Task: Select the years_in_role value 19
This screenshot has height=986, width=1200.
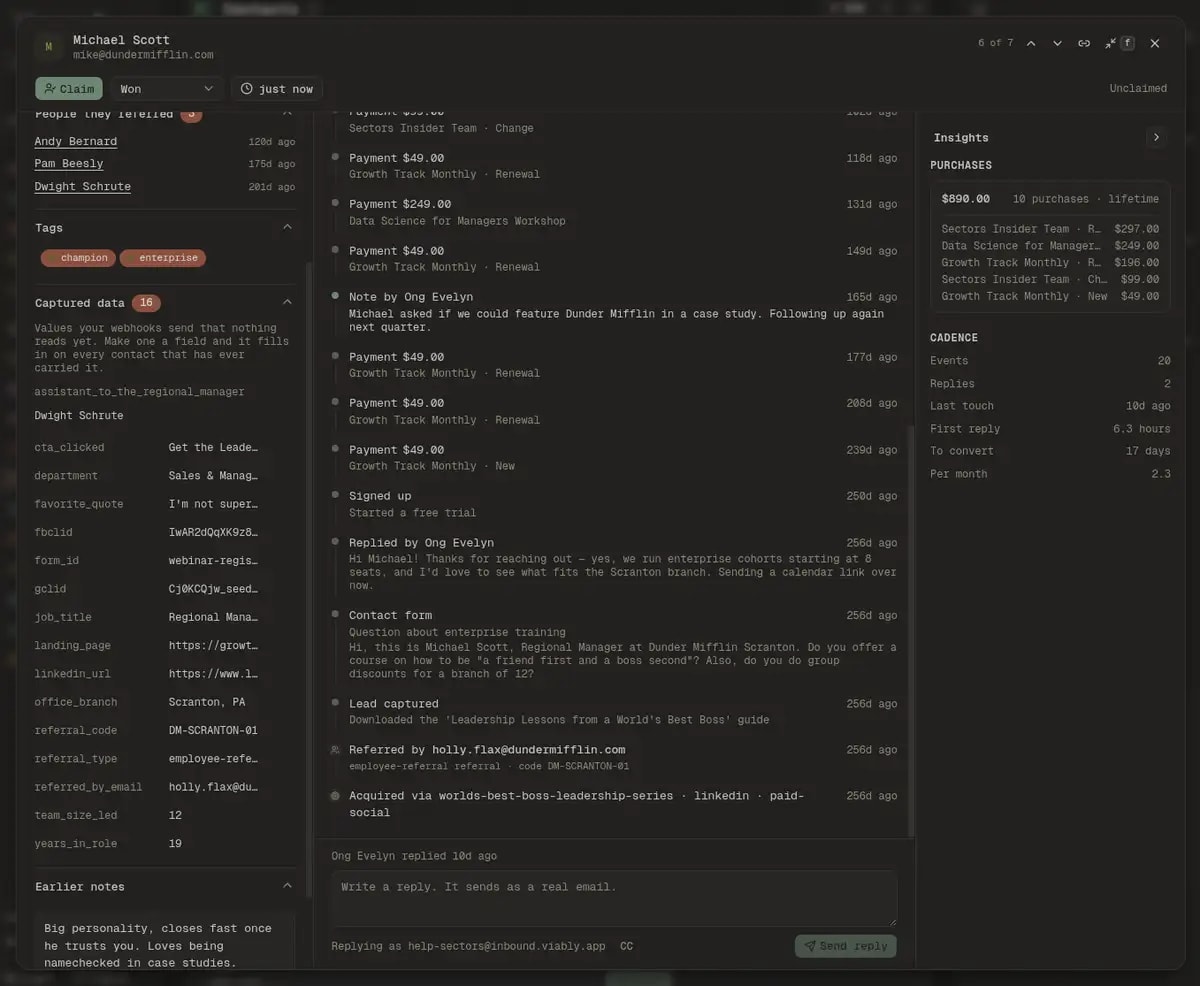Action: coord(175,844)
